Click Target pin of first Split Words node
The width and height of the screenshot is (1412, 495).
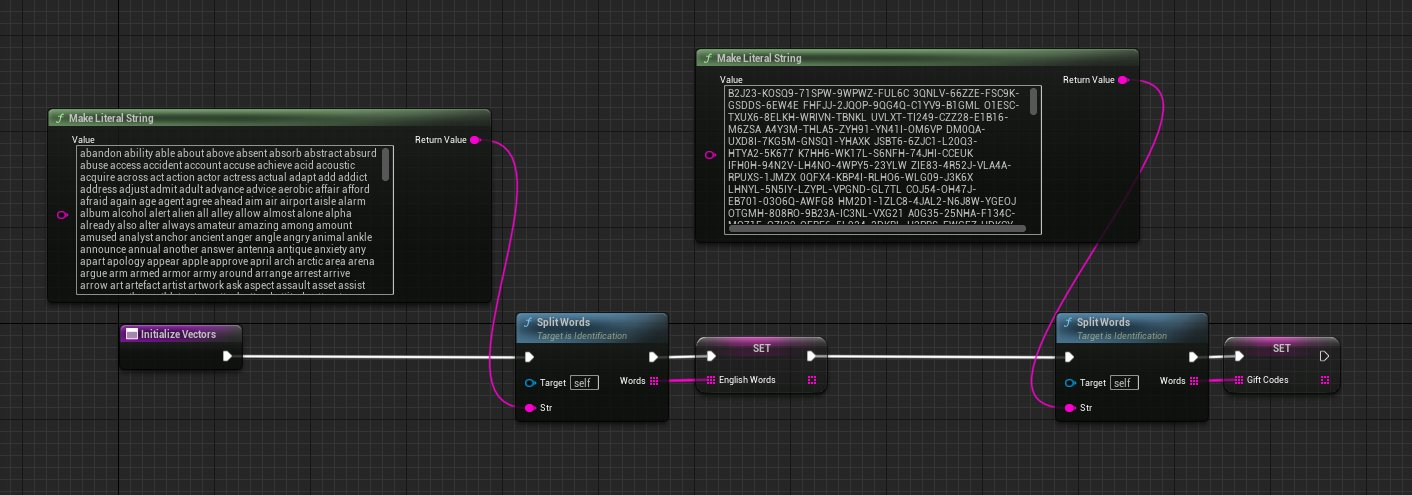(x=530, y=383)
